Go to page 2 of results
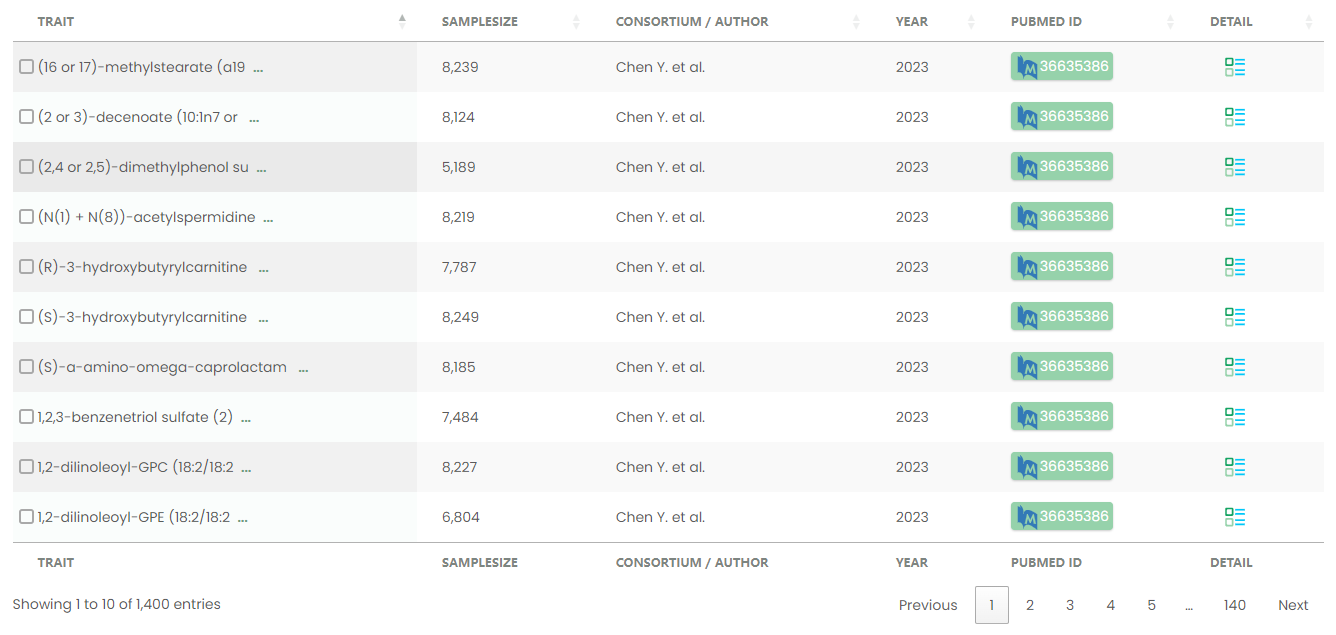 pos(1030,605)
